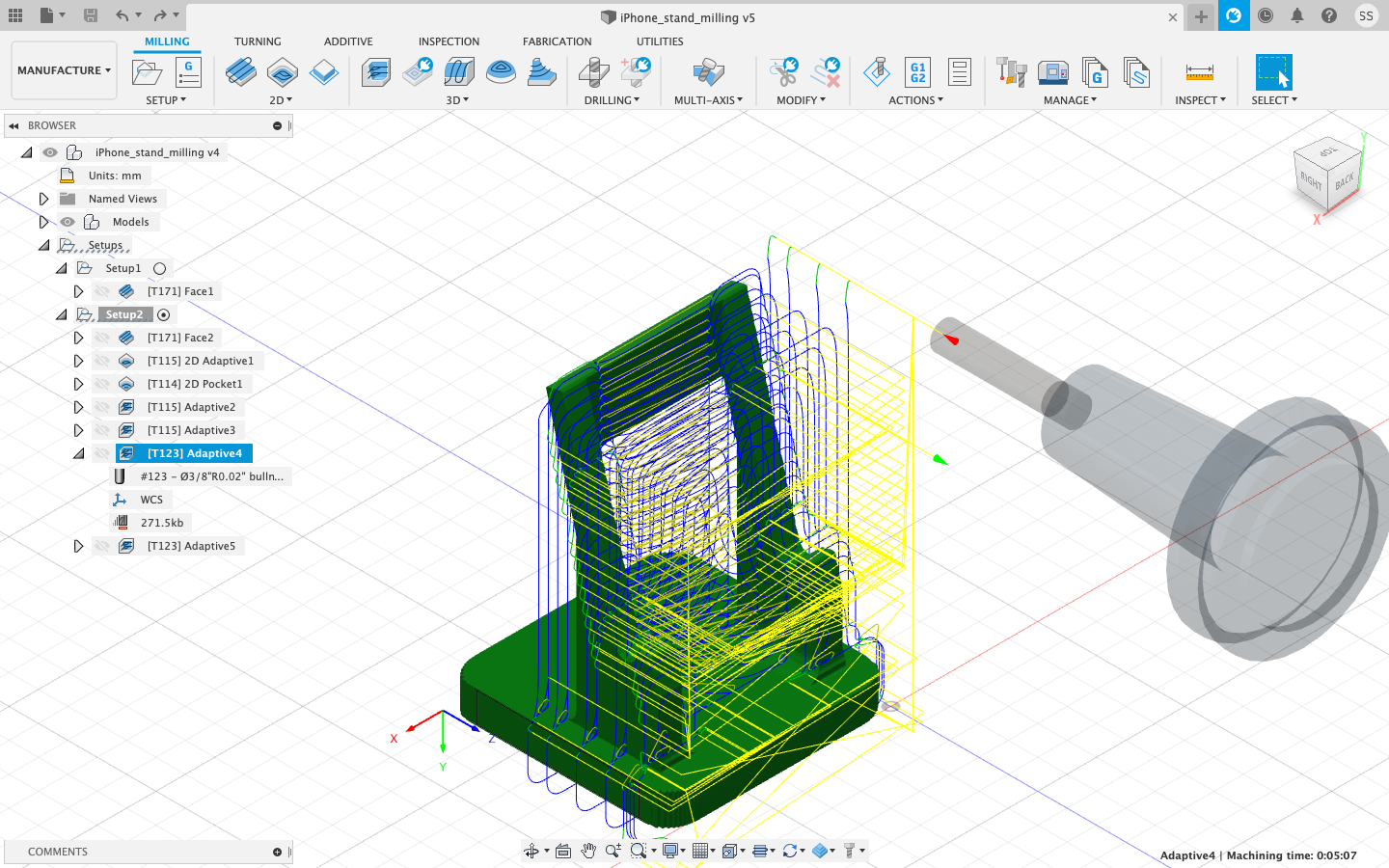Switch to the ADDITIVE tab
The image size is (1389, 868).
tap(348, 41)
